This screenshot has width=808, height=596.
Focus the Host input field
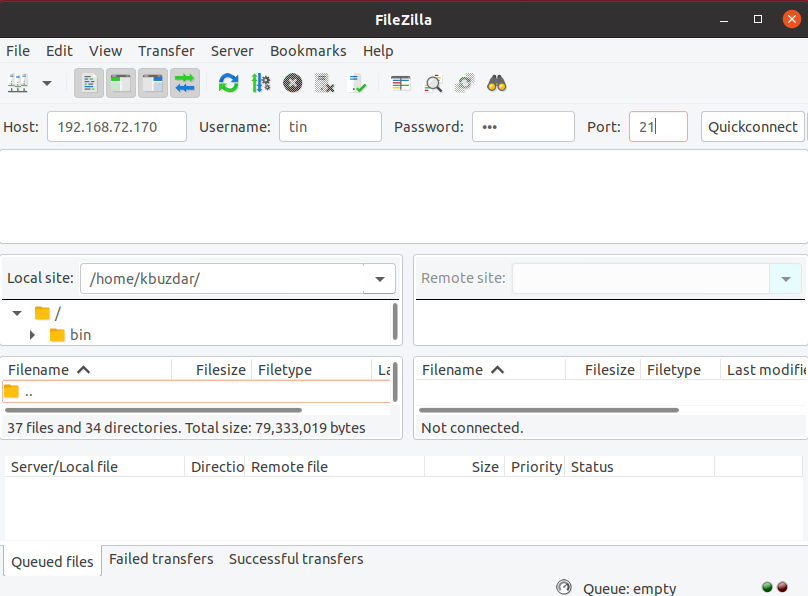coord(116,127)
